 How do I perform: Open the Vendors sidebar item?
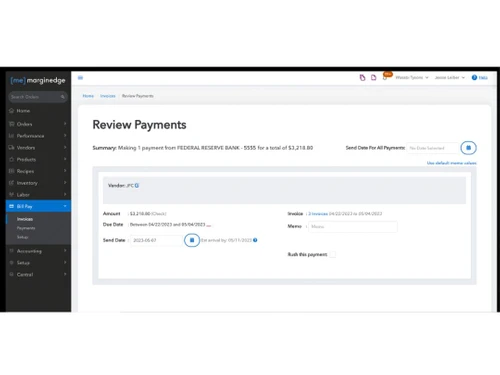(26, 148)
